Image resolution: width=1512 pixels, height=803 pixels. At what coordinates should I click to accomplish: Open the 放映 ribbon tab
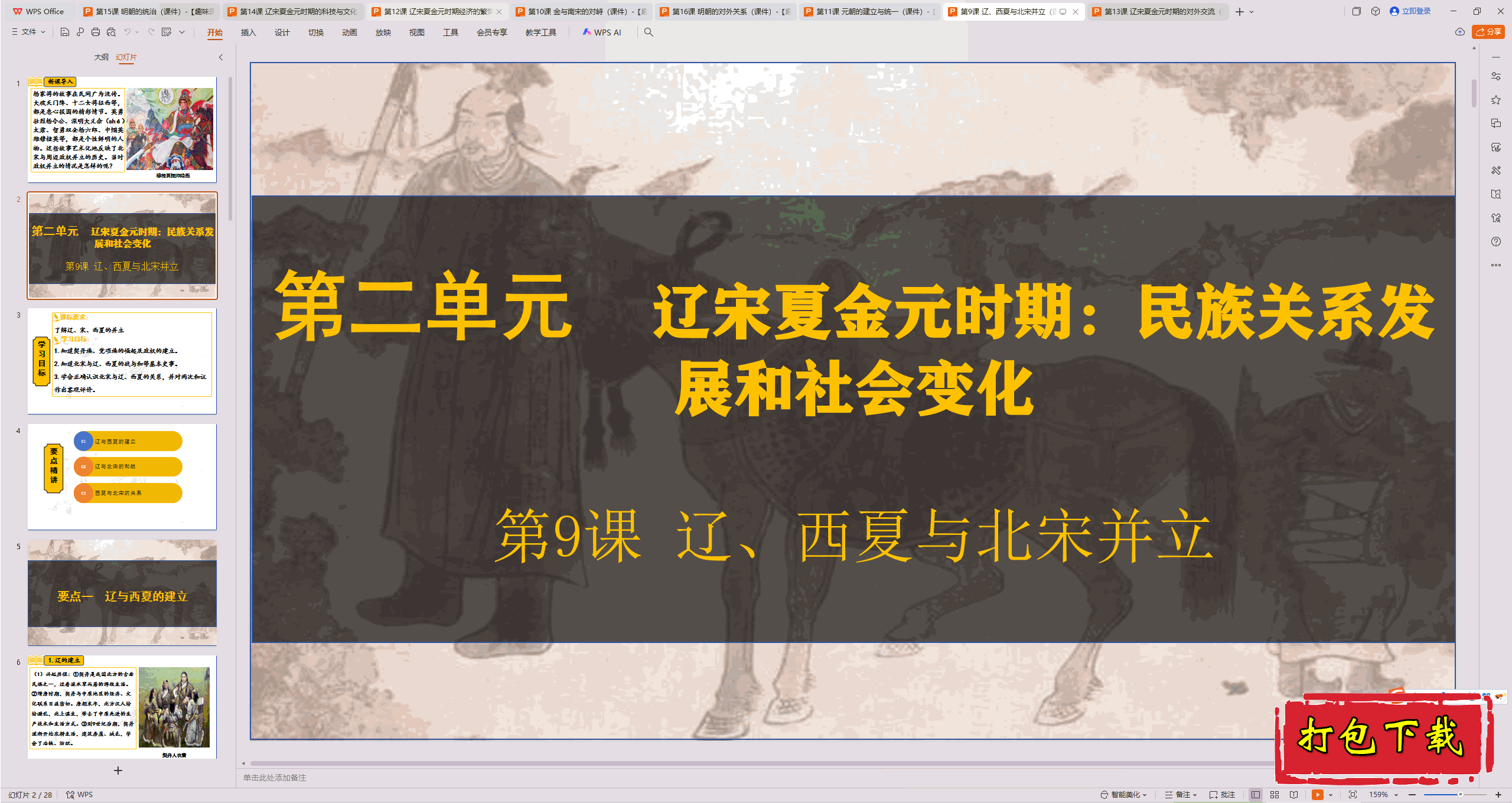coord(383,32)
